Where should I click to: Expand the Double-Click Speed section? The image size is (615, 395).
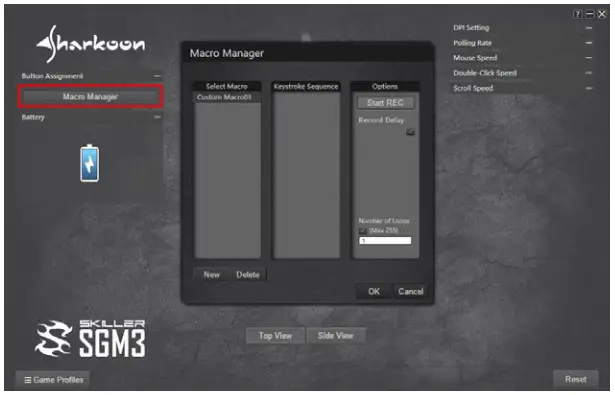coord(589,73)
